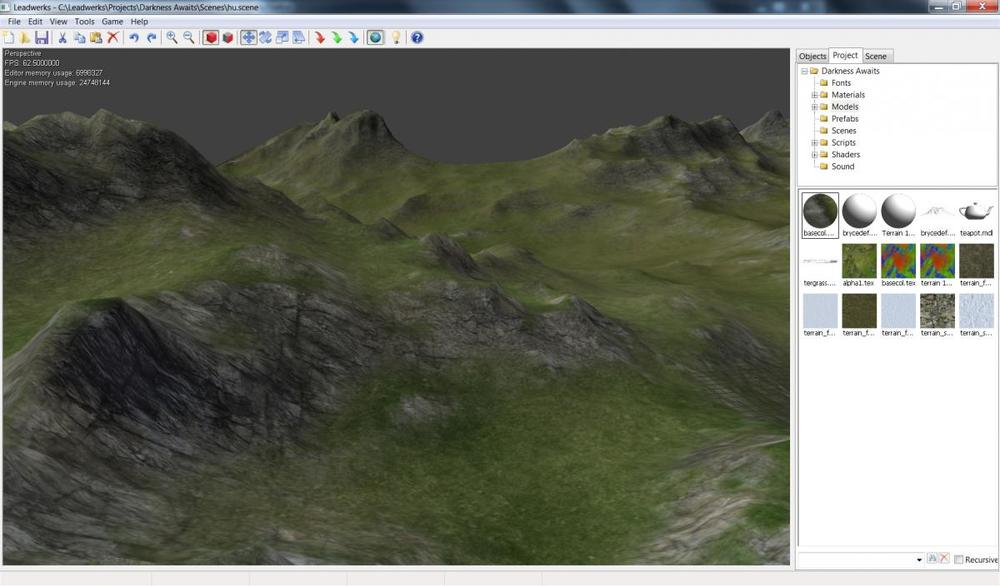
Task: Click the blue Help question mark icon
Action: tap(417, 38)
